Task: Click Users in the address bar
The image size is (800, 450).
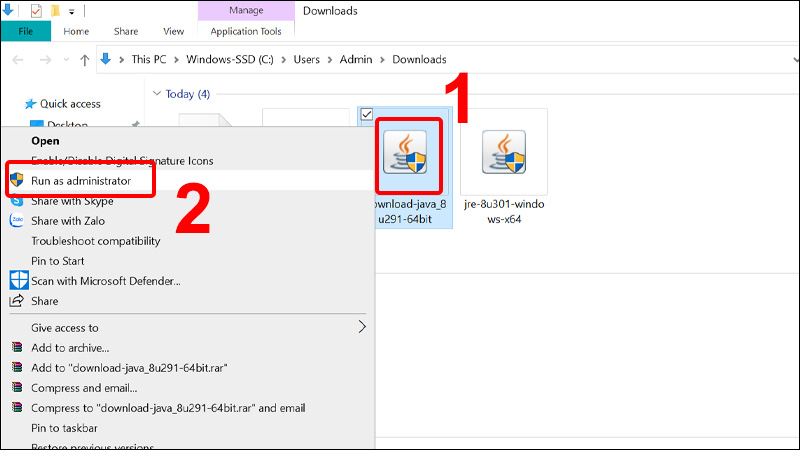Action: coord(306,59)
